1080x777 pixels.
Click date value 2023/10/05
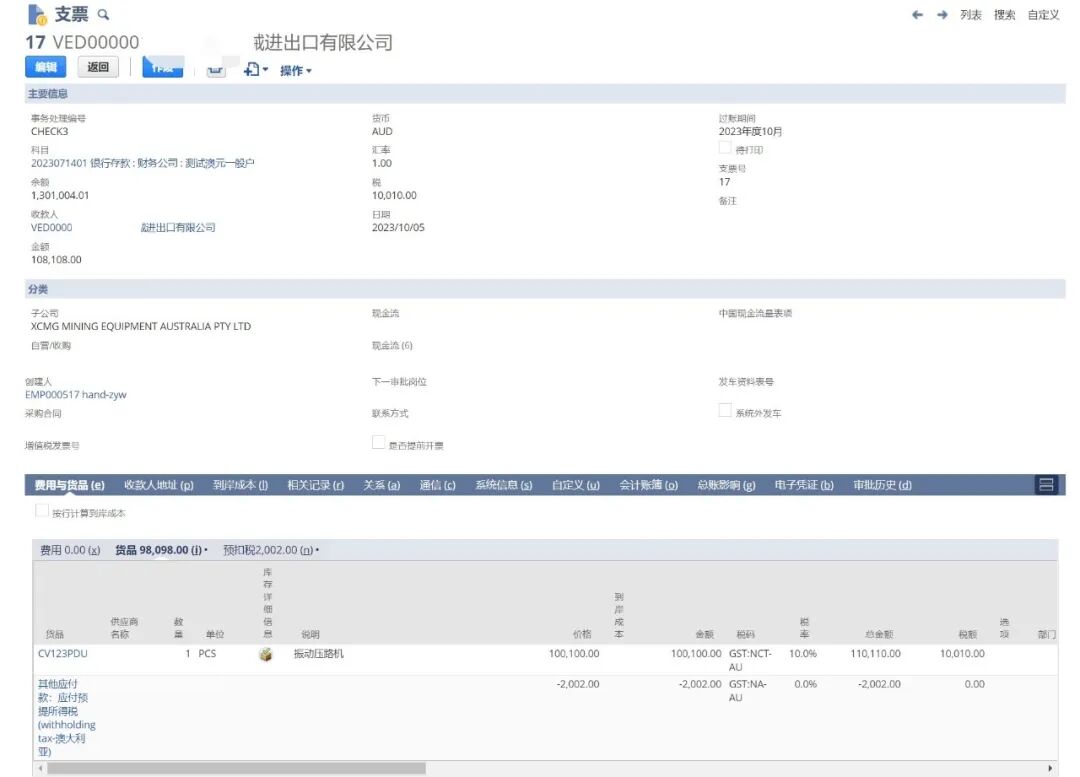pyautogui.click(x=398, y=227)
